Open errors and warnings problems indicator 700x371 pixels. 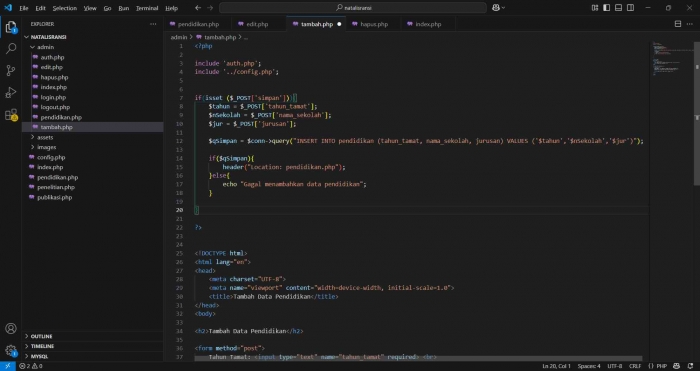coord(30,366)
